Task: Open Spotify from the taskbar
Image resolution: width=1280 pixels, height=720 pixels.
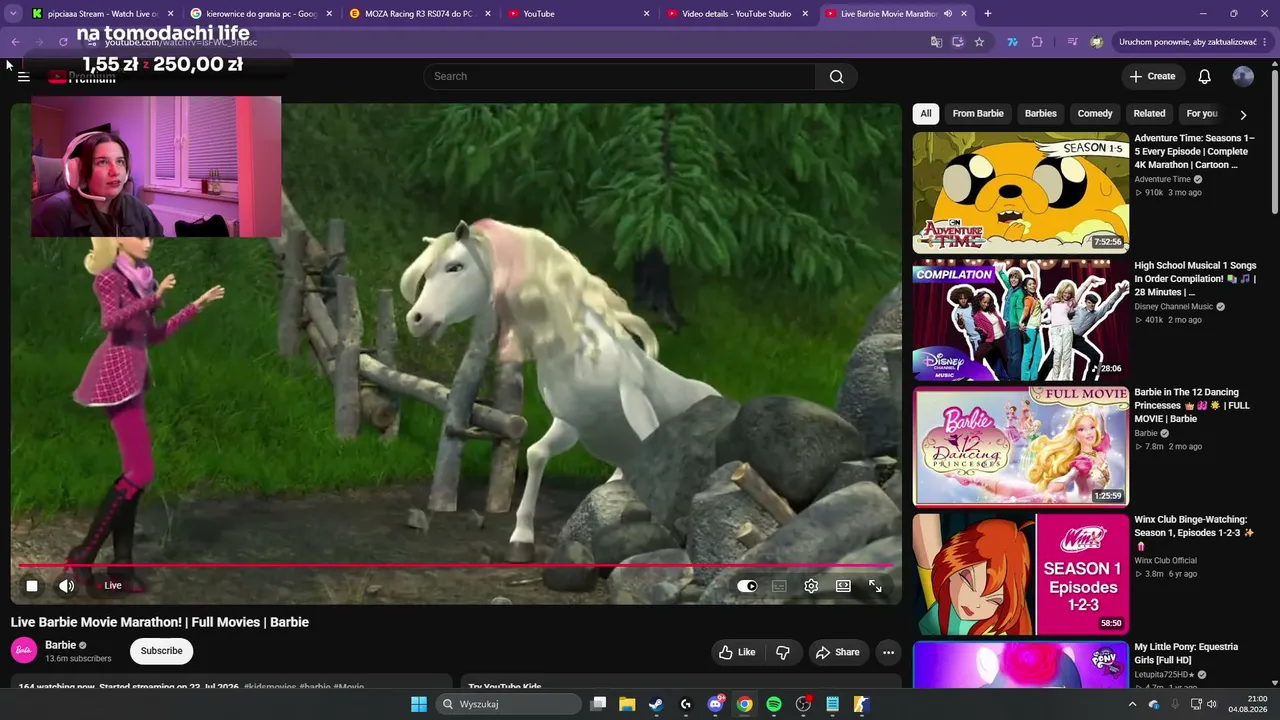Action: 774,704
